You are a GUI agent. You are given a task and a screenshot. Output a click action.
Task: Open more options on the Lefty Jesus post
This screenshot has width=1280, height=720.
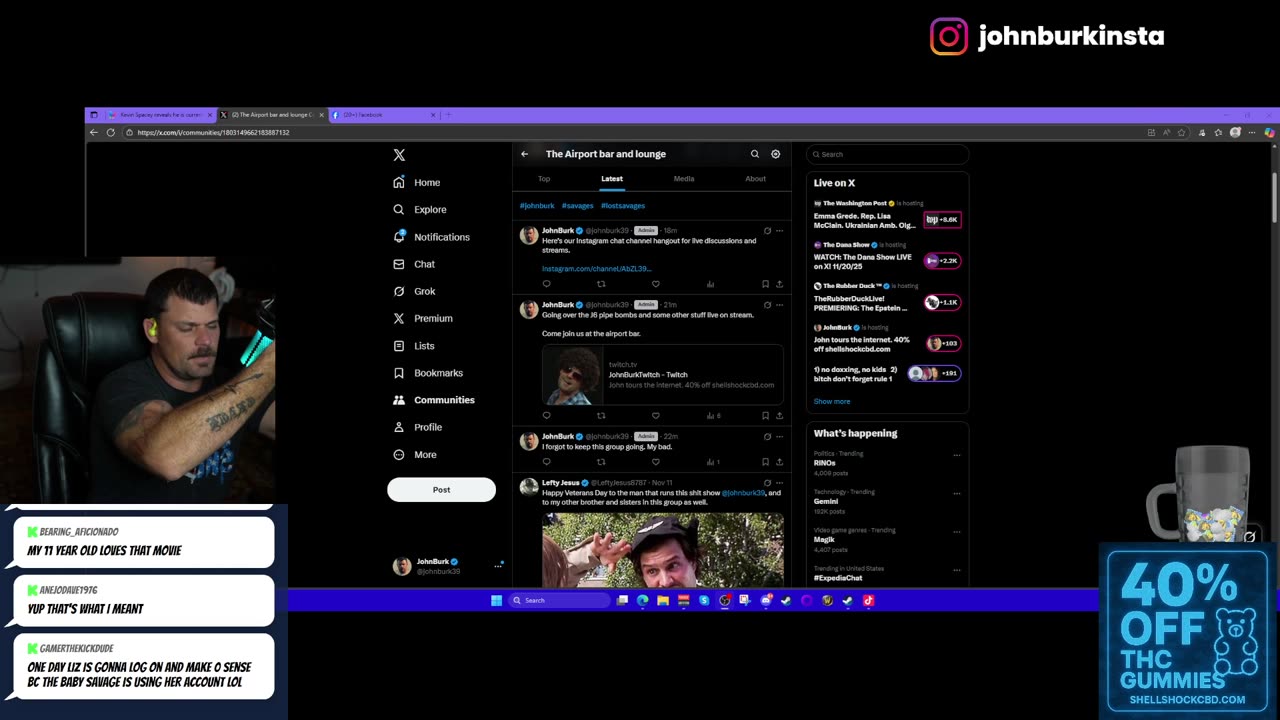pos(779,483)
